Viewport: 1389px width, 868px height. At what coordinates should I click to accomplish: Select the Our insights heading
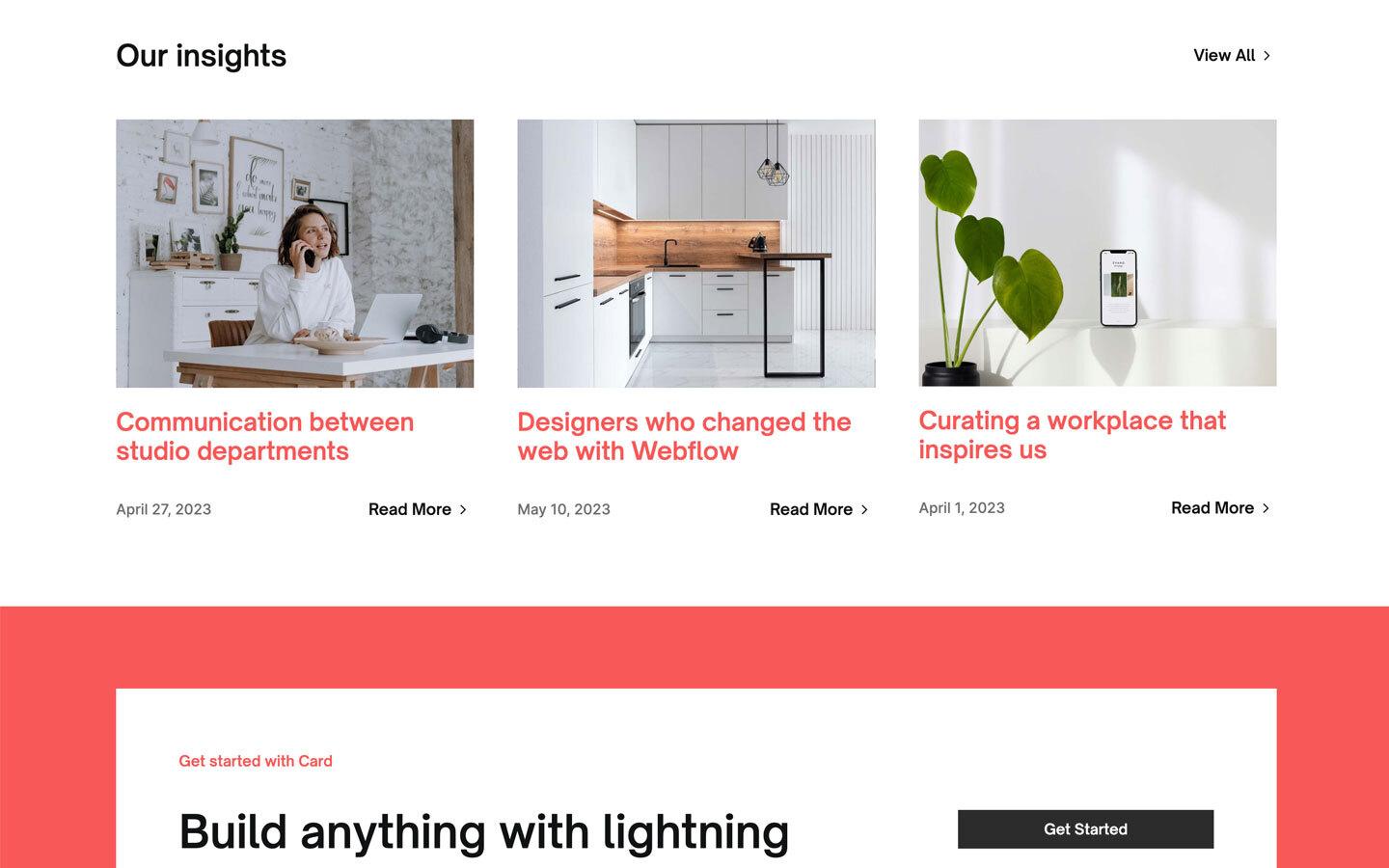201,55
